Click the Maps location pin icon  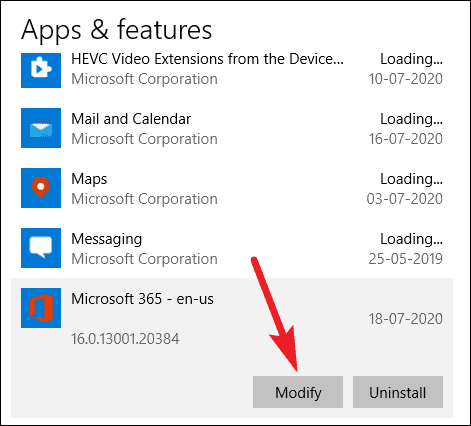tap(41, 188)
